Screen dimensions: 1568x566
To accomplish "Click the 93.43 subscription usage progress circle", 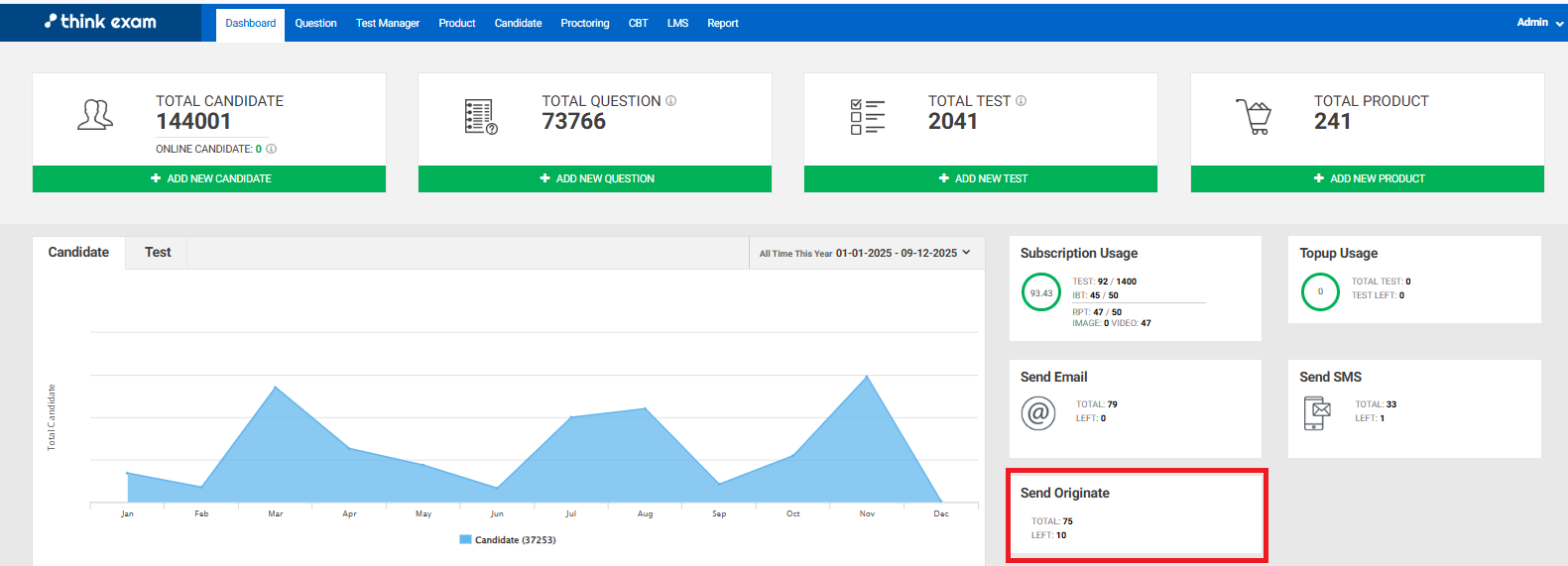I will (x=1041, y=292).
